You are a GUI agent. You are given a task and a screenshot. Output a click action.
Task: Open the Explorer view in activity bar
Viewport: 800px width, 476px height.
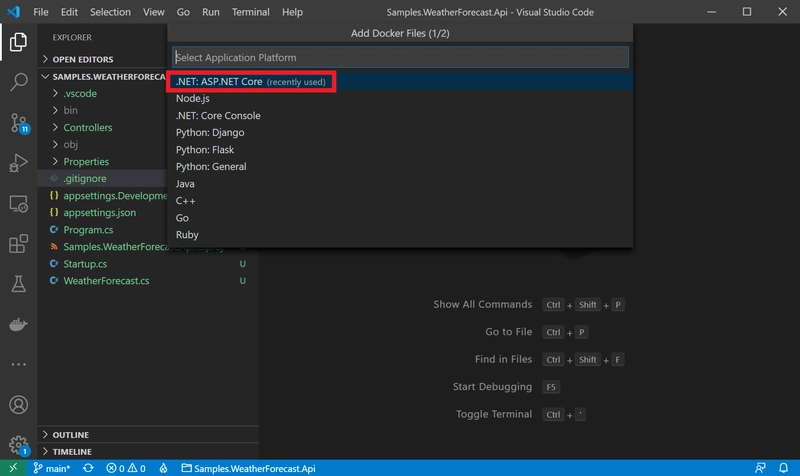click(x=18, y=42)
